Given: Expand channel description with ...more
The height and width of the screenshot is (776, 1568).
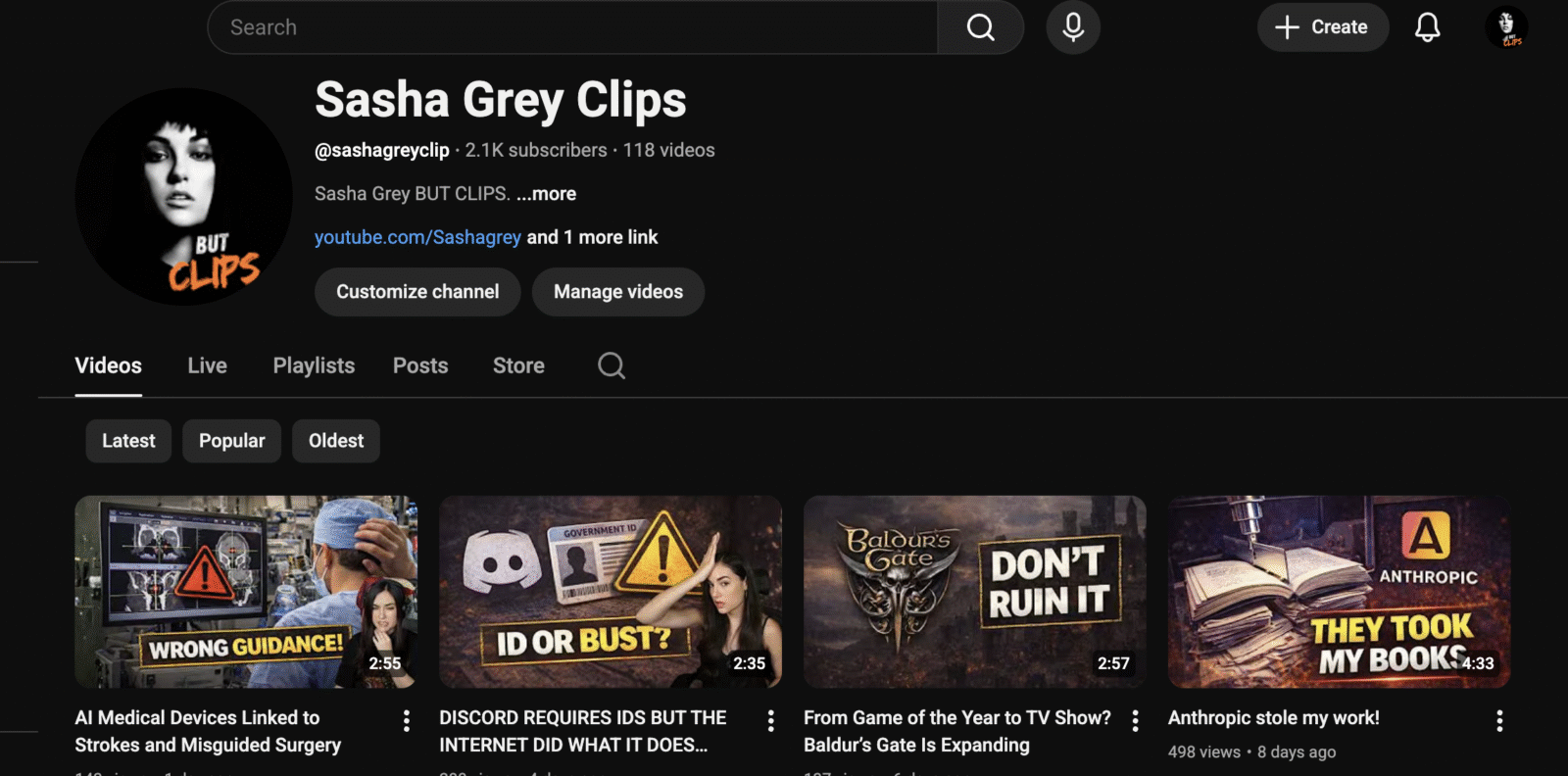Looking at the screenshot, I should pos(547,194).
